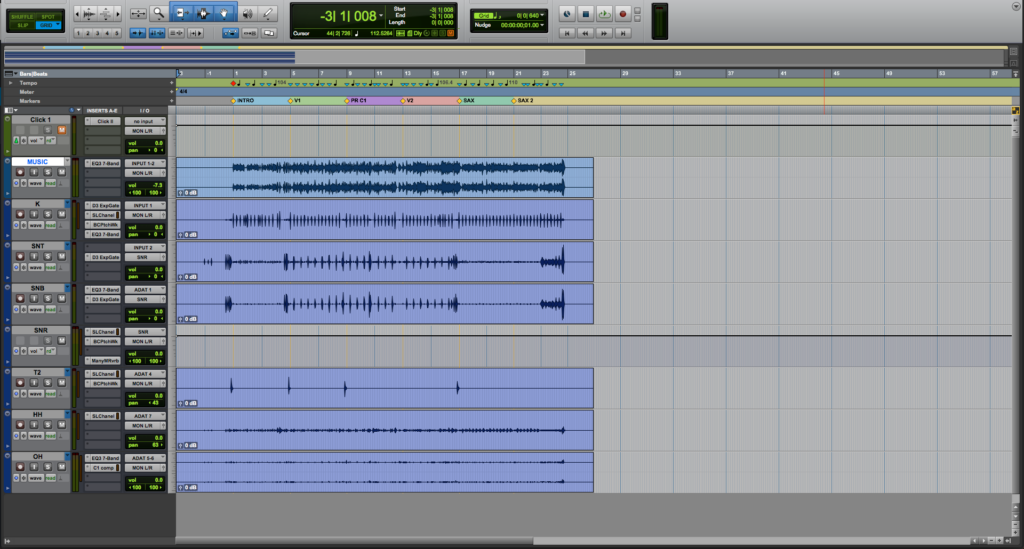
Task: Enable Shuffle edit mode
Action: point(22,16)
